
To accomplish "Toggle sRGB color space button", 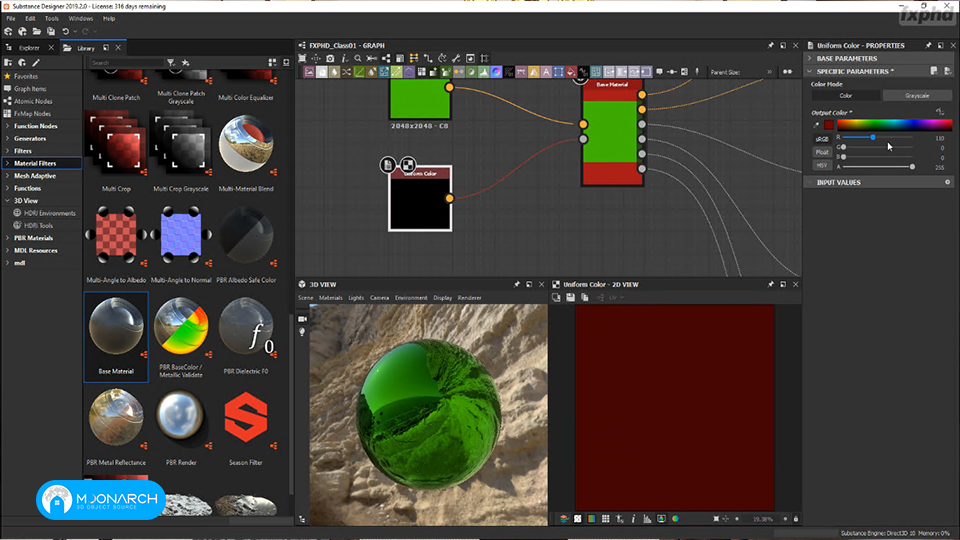I will click(x=822, y=139).
